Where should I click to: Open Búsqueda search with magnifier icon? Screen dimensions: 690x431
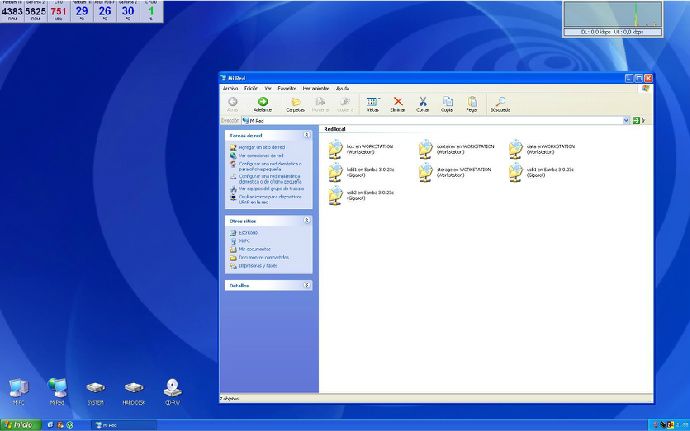tap(500, 105)
